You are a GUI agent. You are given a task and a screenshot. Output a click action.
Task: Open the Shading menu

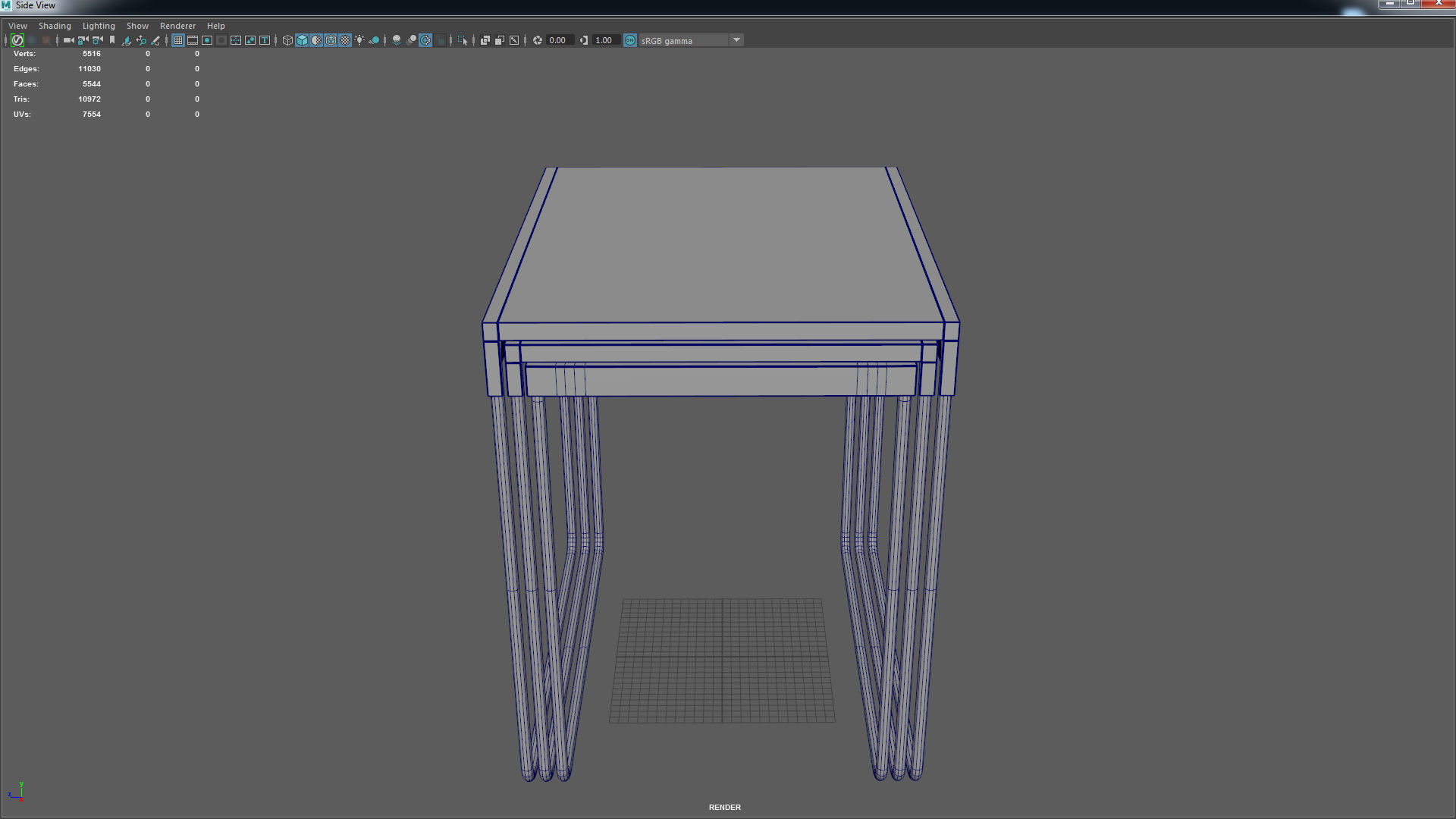(x=55, y=26)
